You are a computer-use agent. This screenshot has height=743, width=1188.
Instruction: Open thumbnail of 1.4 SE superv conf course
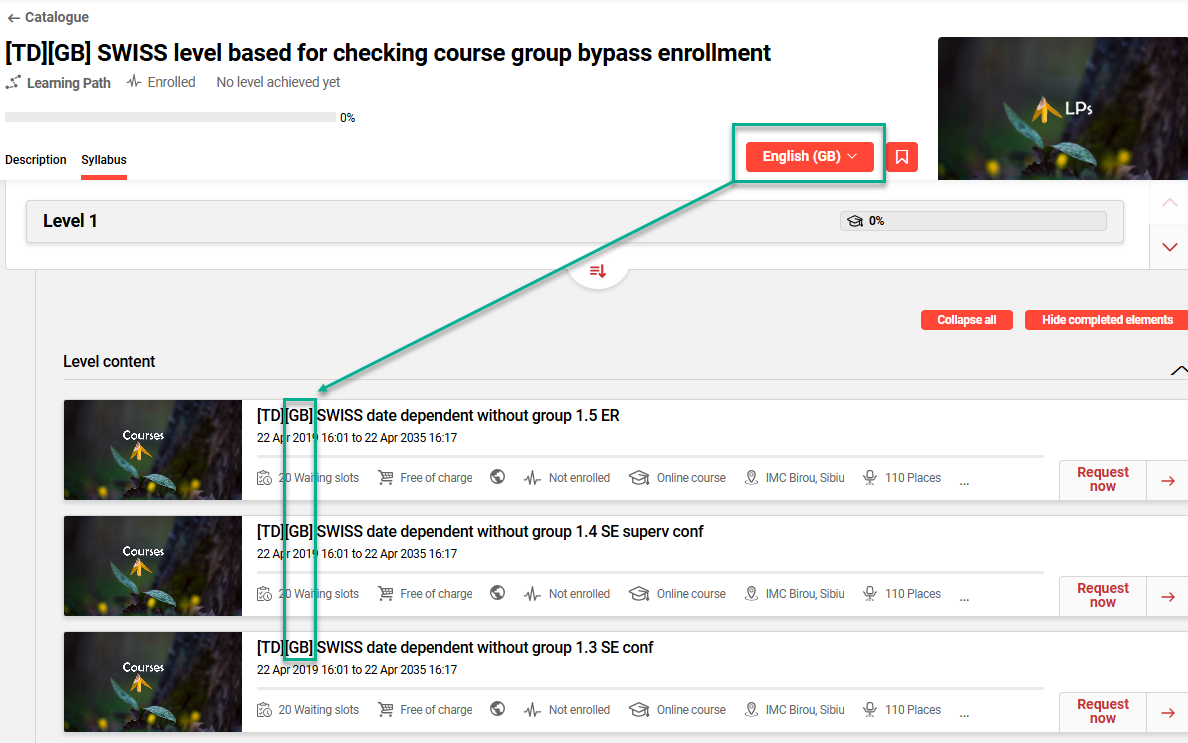click(153, 566)
